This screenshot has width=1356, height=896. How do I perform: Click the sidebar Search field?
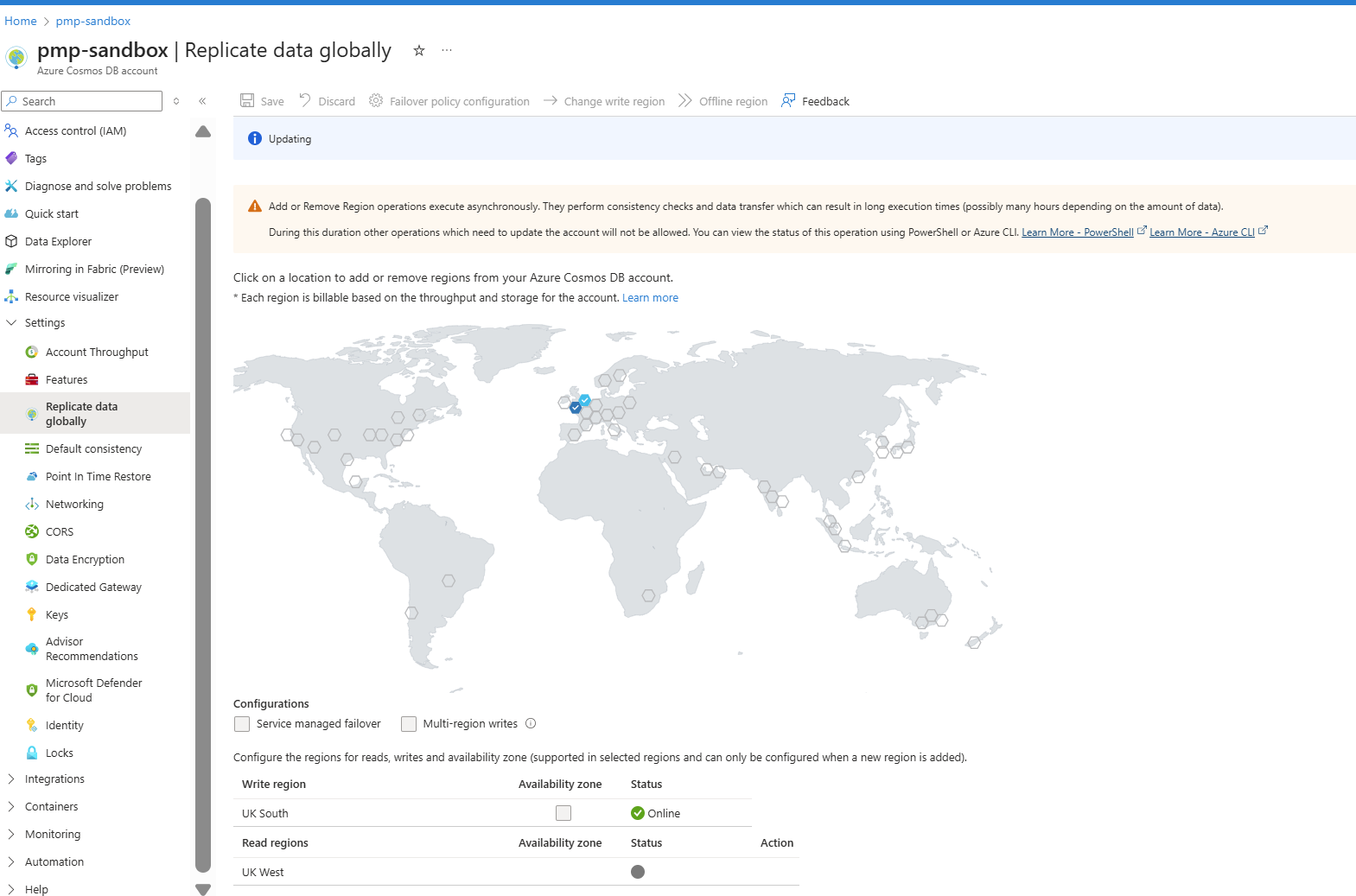pos(82,101)
